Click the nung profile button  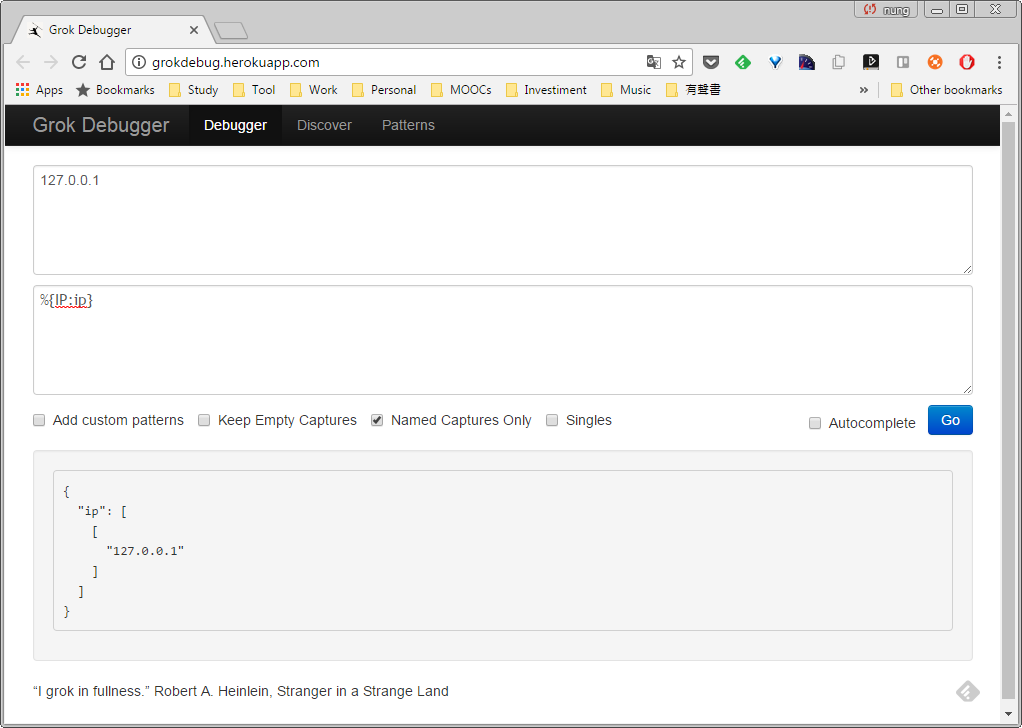coord(886,9)
